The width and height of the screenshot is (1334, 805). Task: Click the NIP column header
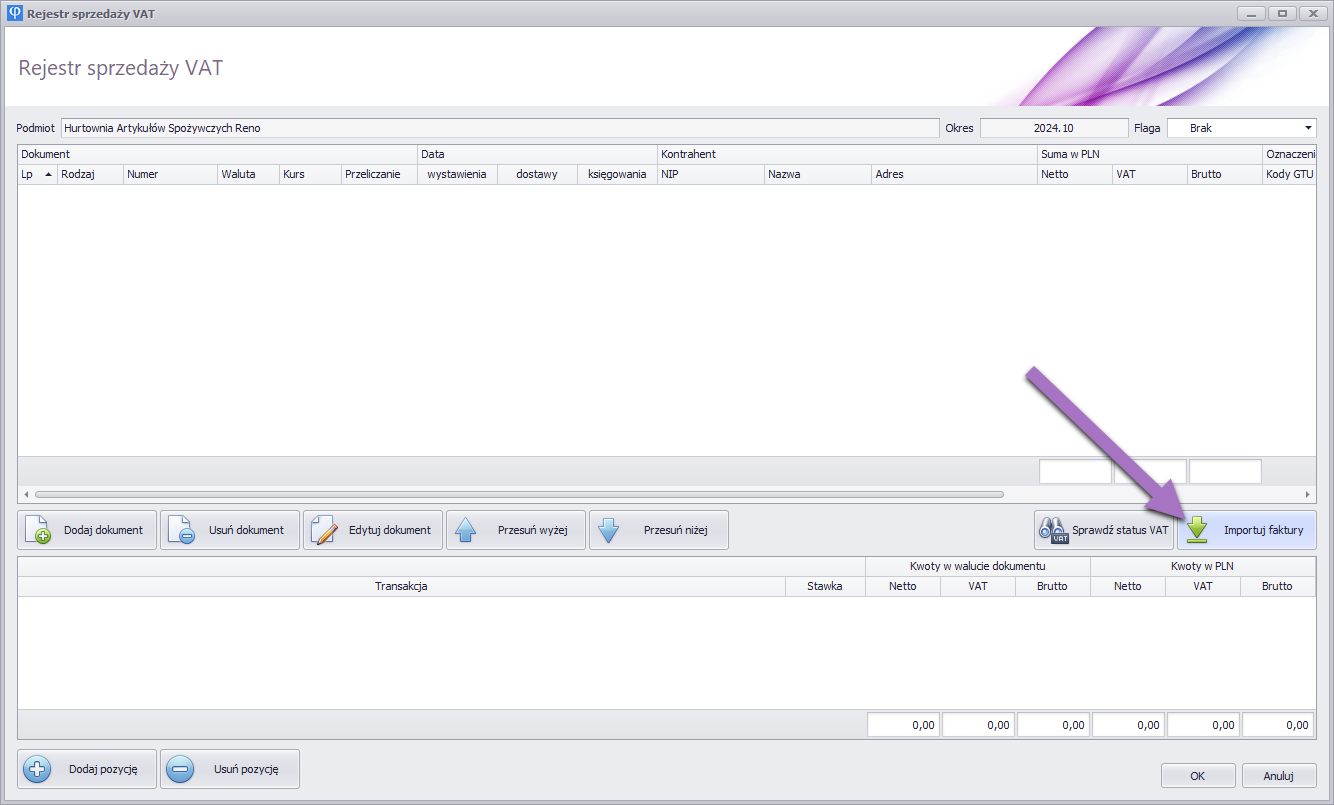(x=710, y=174)
